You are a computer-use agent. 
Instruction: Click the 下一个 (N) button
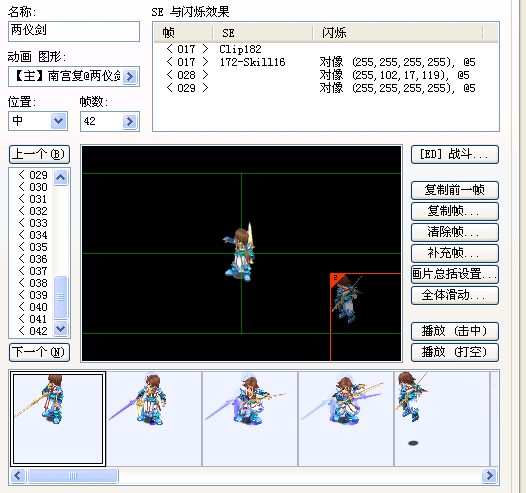[40, 352]
